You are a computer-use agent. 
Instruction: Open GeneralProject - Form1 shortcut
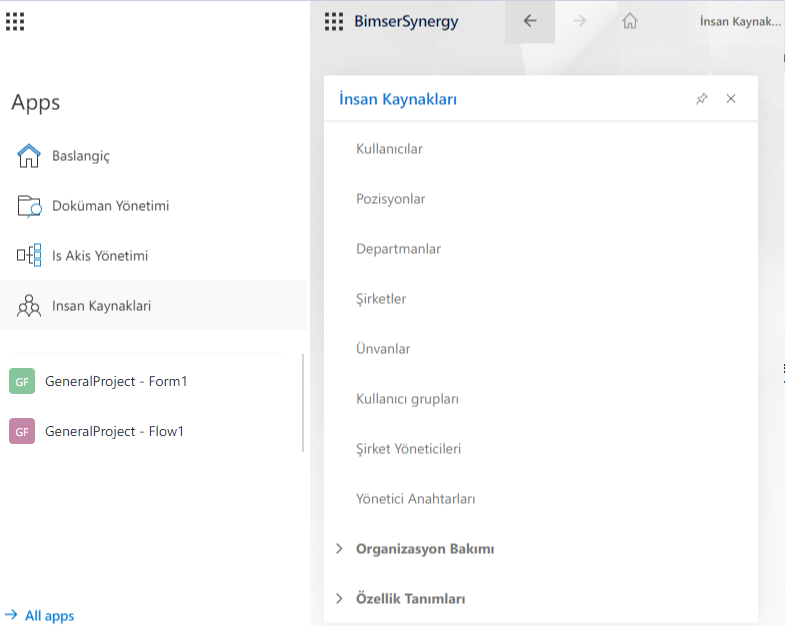116,381
